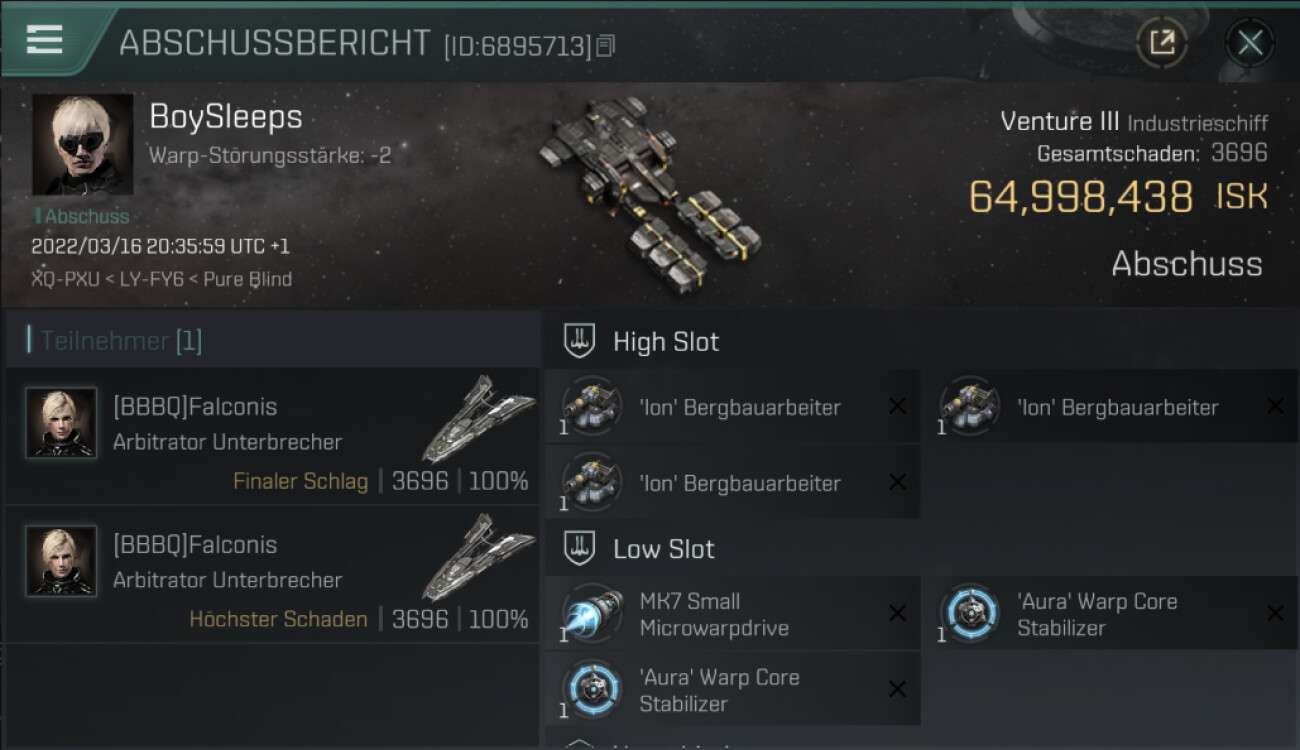The height and width of the screenshot is (750, 1300).
Task: Open BoySleeps character portrait
Action: point(83,144)
